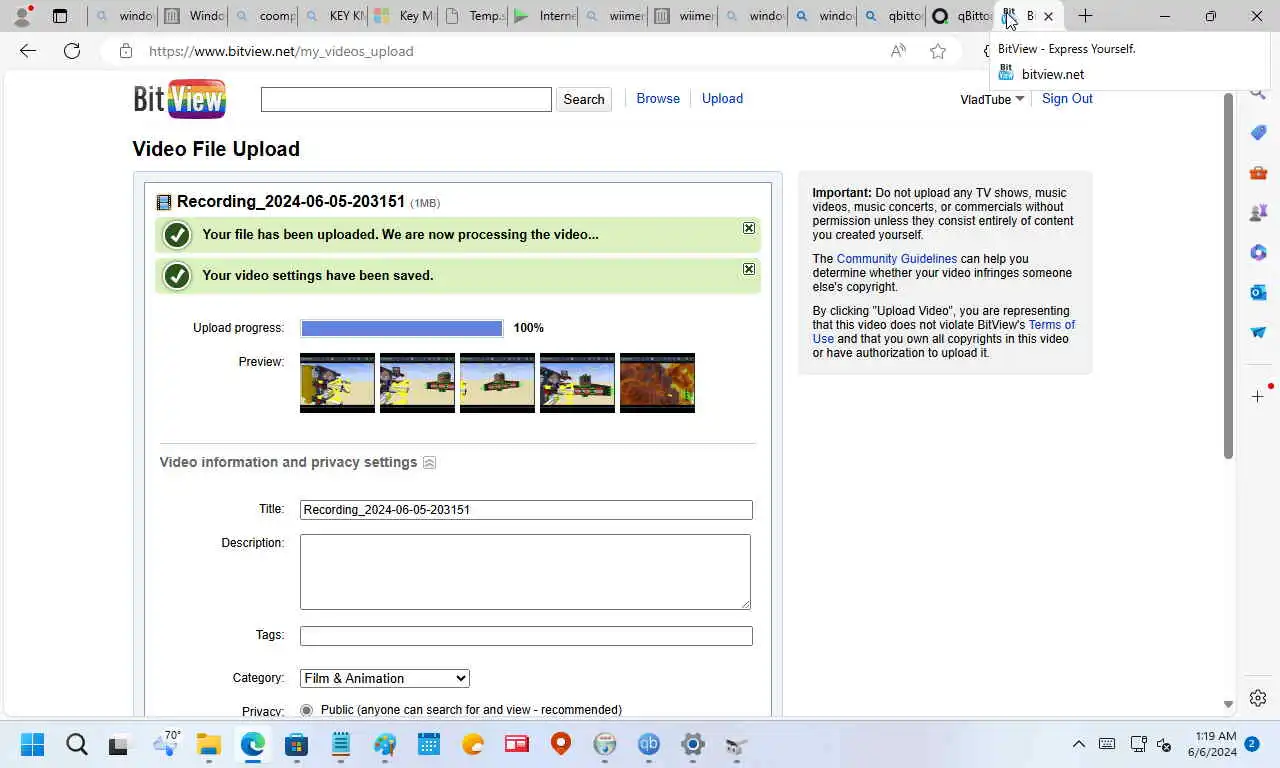Open Calendar app from the taskbar
Viewport: 1280px width, 768px height.
point(429,745)
